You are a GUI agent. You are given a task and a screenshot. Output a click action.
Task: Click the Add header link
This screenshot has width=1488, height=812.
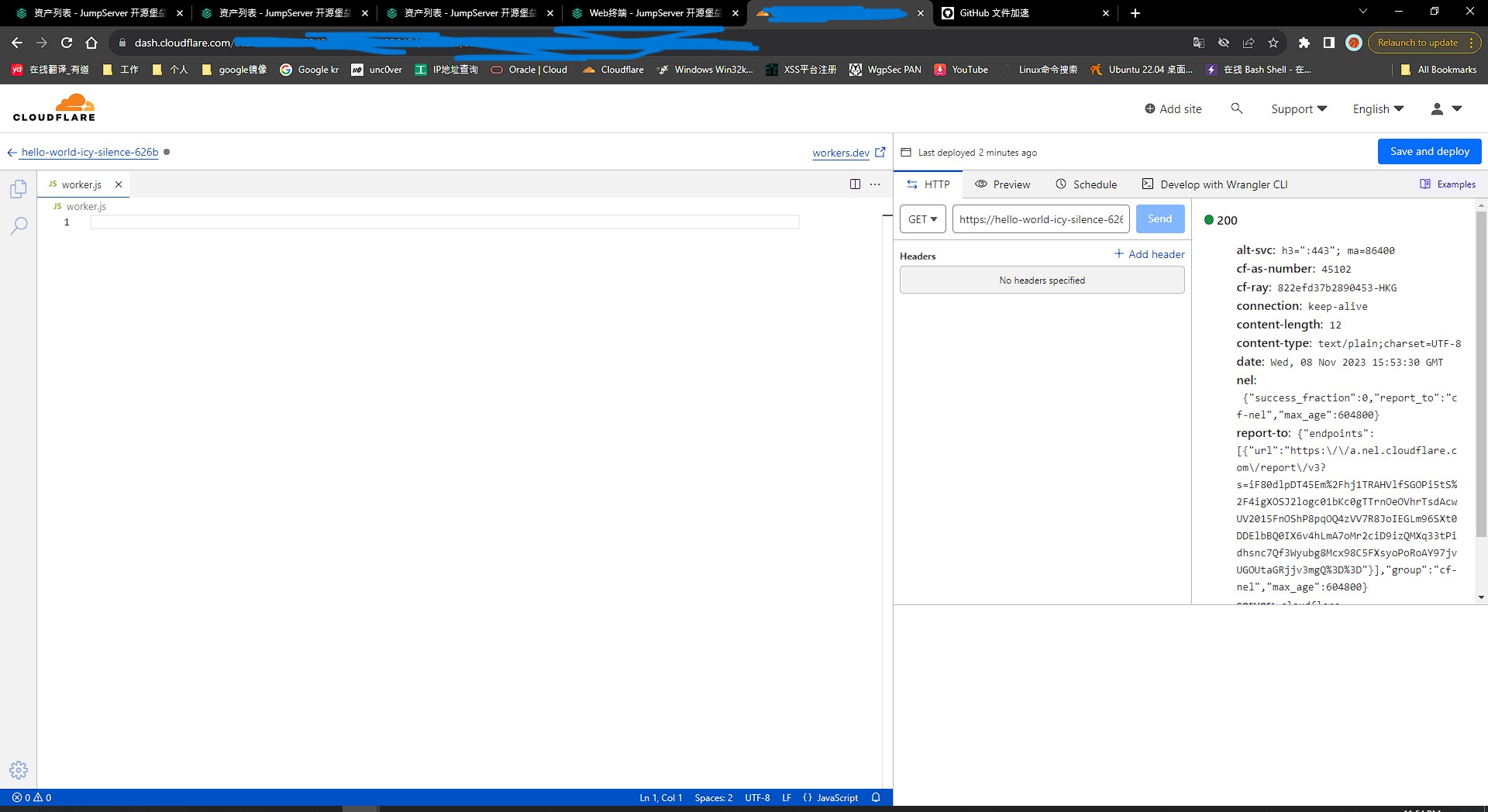point(1149,254)
